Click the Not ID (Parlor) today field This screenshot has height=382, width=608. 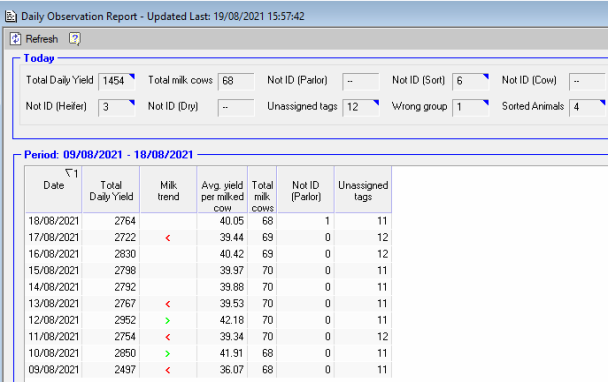pyautogui.click(x=361, y=81)
